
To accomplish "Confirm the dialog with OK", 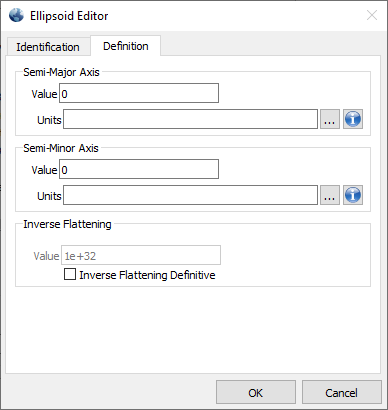I will click(x=256, y=393).
